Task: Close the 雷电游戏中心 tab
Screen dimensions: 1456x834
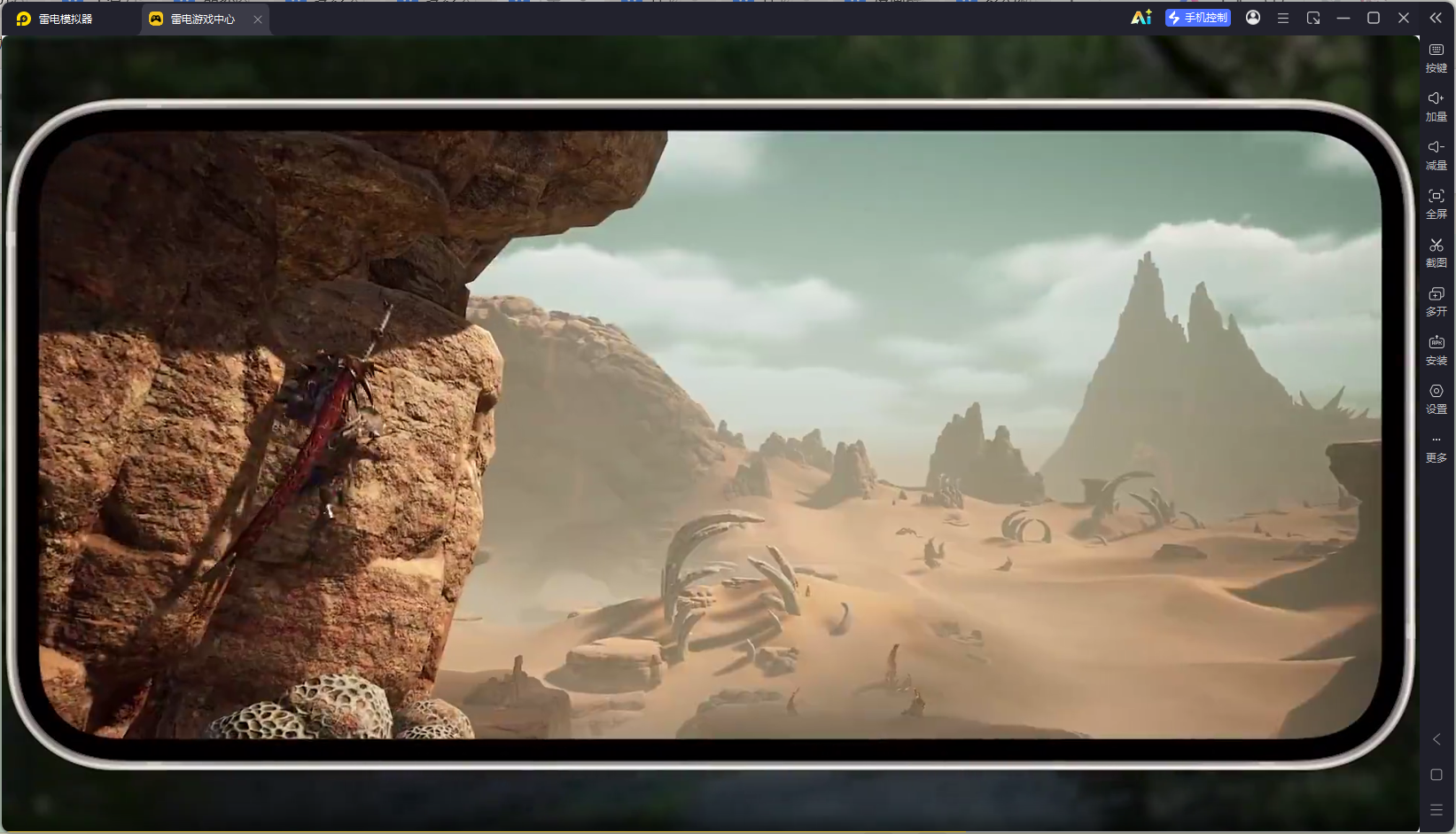Action: point(258,19)
